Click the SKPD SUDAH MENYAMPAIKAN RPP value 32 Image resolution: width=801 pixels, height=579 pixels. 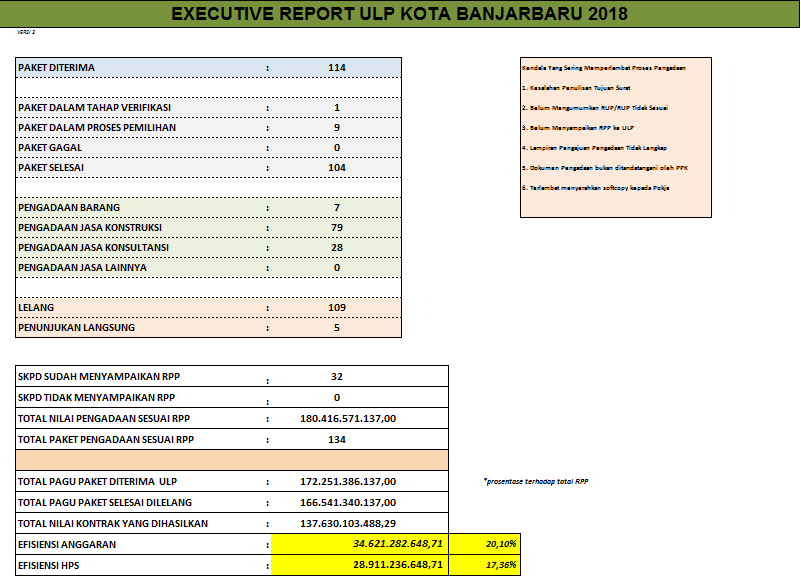[336, 377]
